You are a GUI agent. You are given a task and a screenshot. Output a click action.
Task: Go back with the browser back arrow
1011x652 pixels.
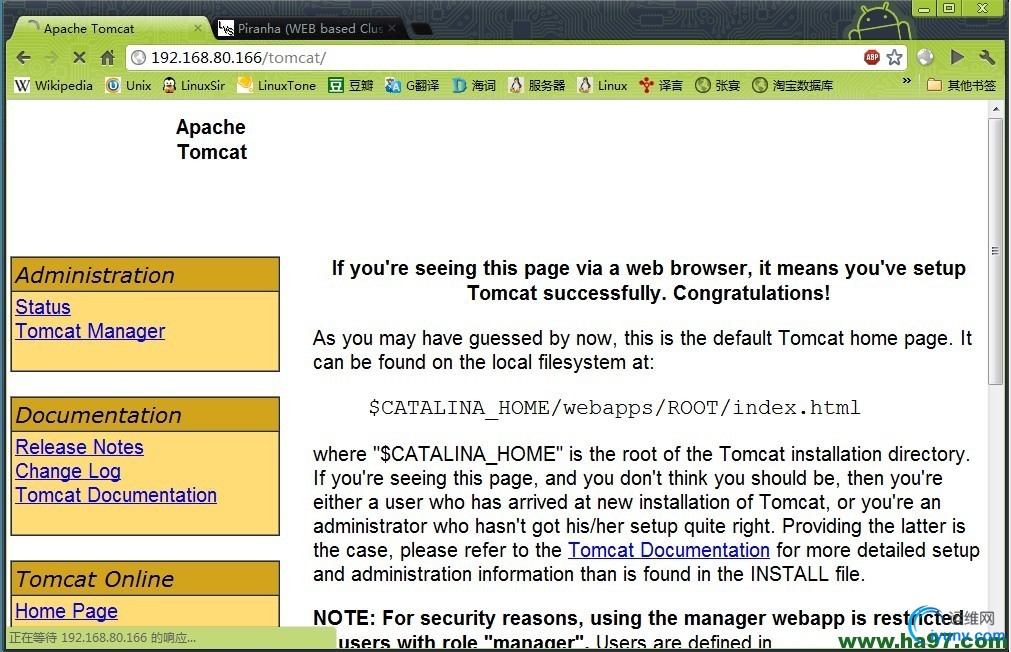click(23, 57)
